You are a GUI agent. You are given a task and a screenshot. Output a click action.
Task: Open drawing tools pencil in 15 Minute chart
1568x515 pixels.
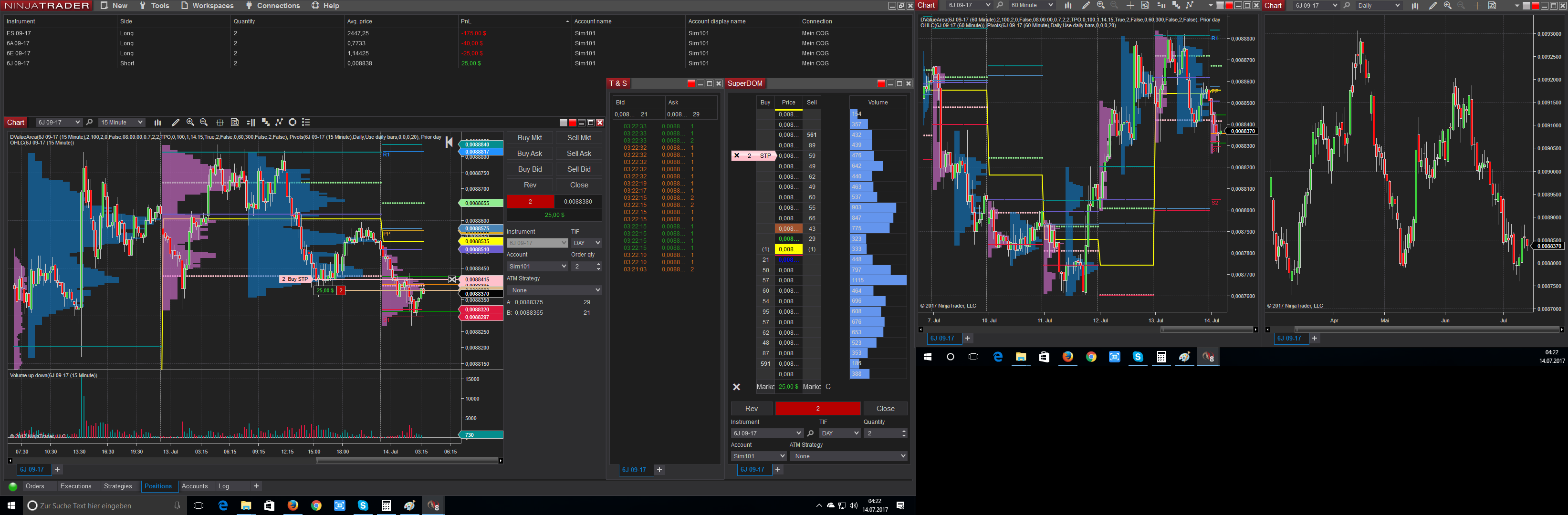click(x=176, y=122)
